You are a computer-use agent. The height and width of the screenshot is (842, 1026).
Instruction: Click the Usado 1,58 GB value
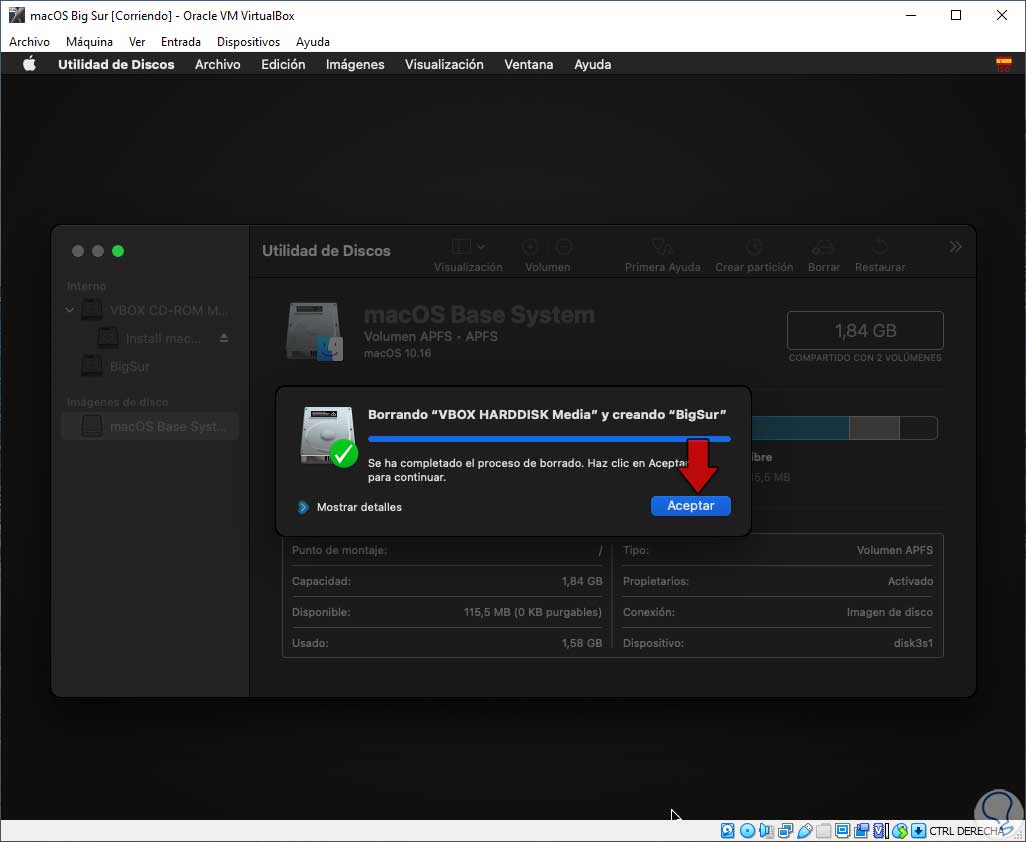(x=581, y=643)
